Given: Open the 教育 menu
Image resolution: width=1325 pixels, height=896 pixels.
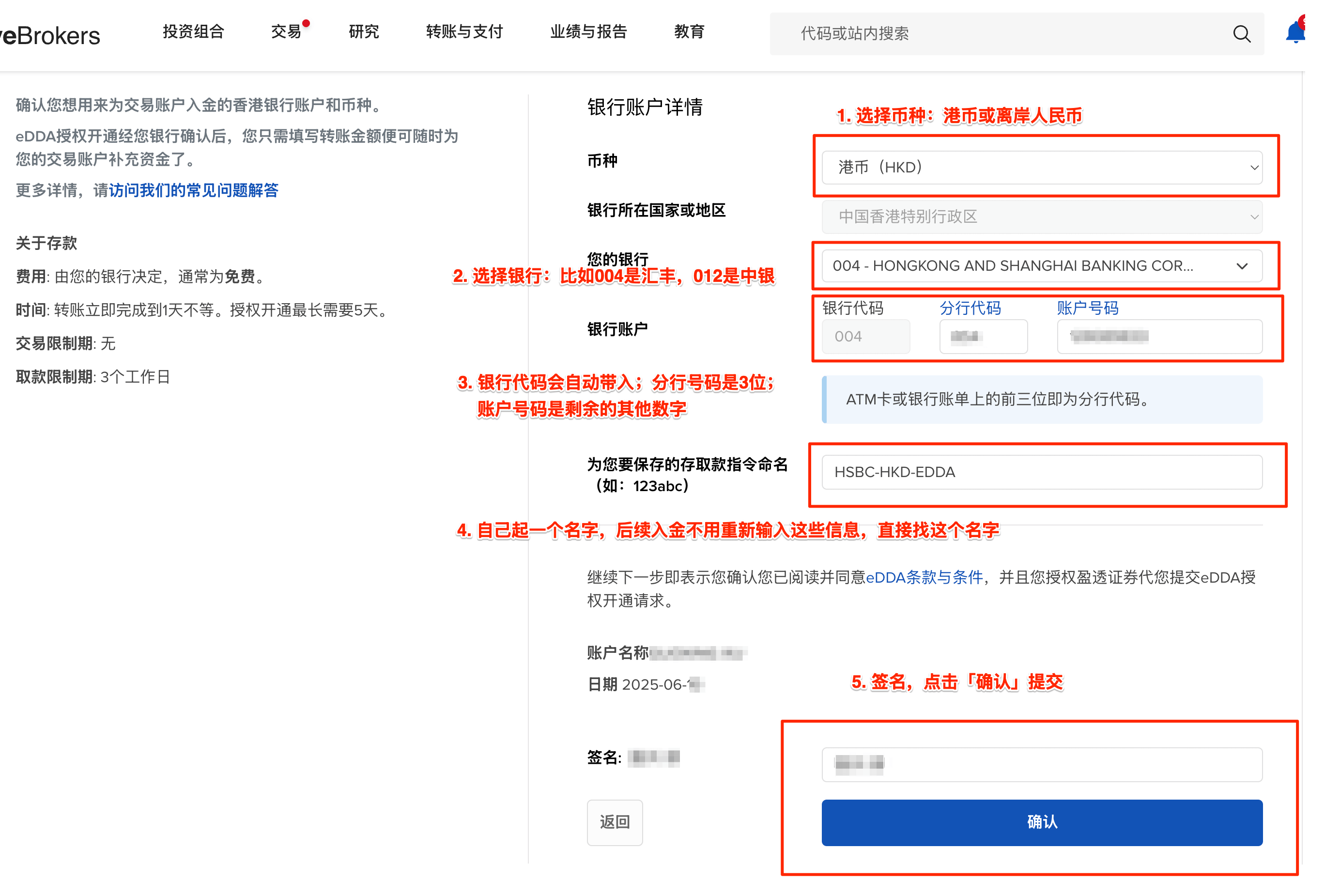Looking at the screenshot, I should [689, 31].
